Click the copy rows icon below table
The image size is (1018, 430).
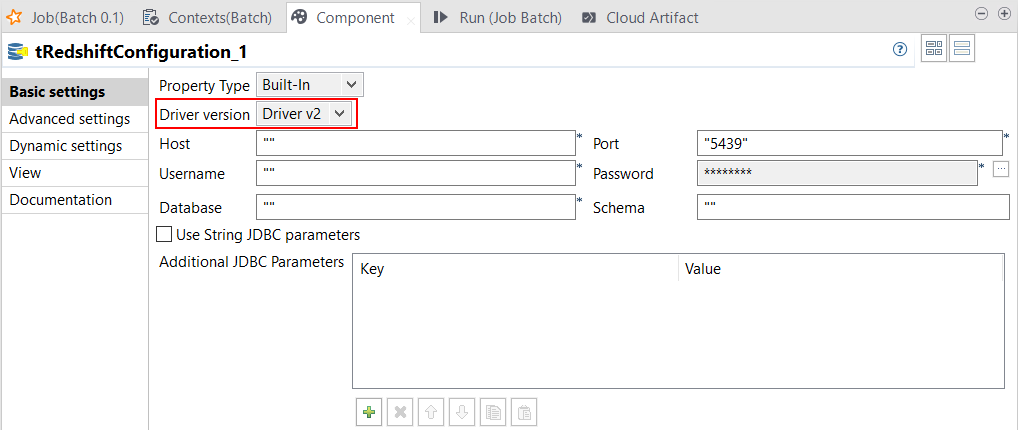(x=493, y=412)
